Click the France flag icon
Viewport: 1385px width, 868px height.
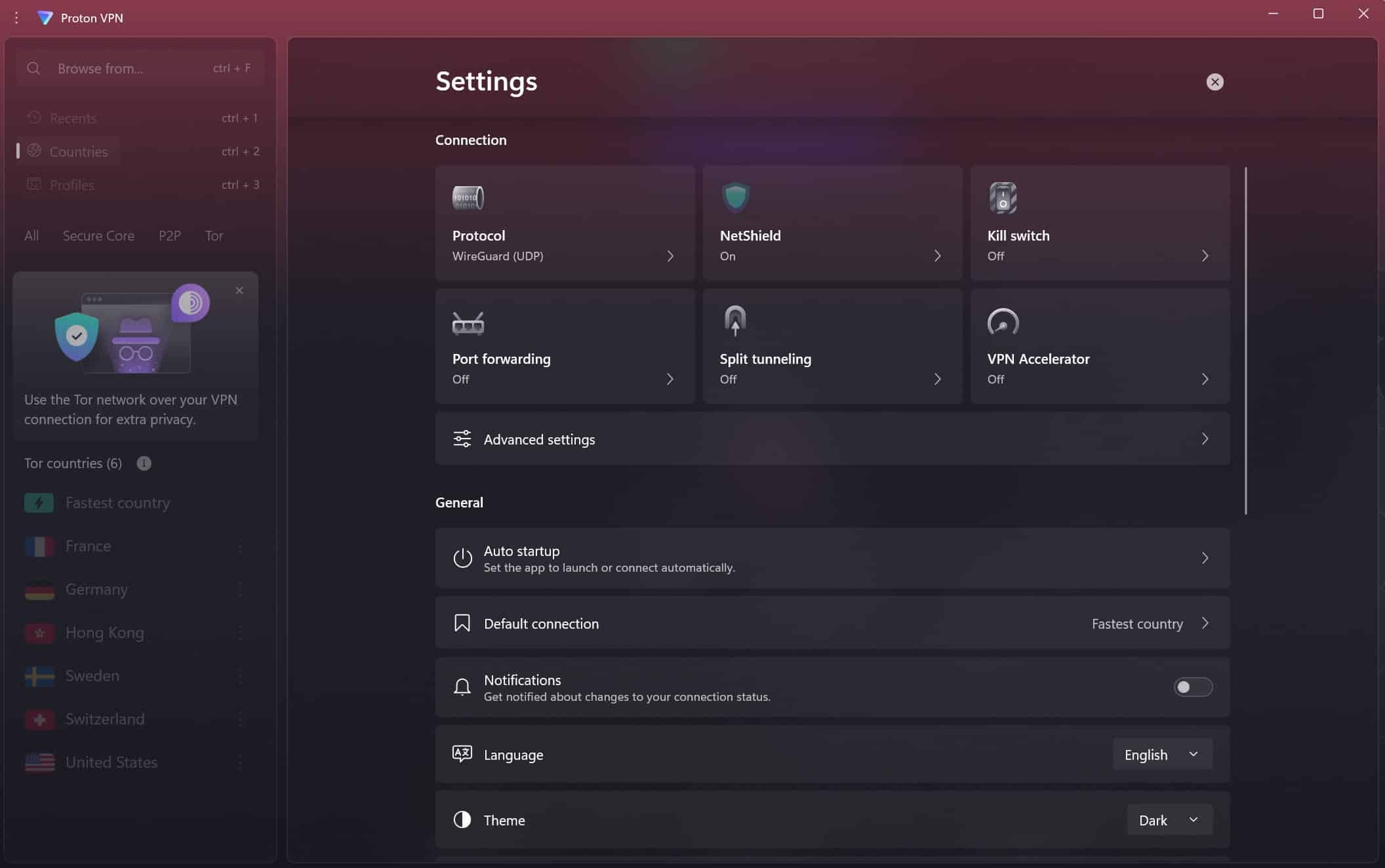click(x=39, y=546)
